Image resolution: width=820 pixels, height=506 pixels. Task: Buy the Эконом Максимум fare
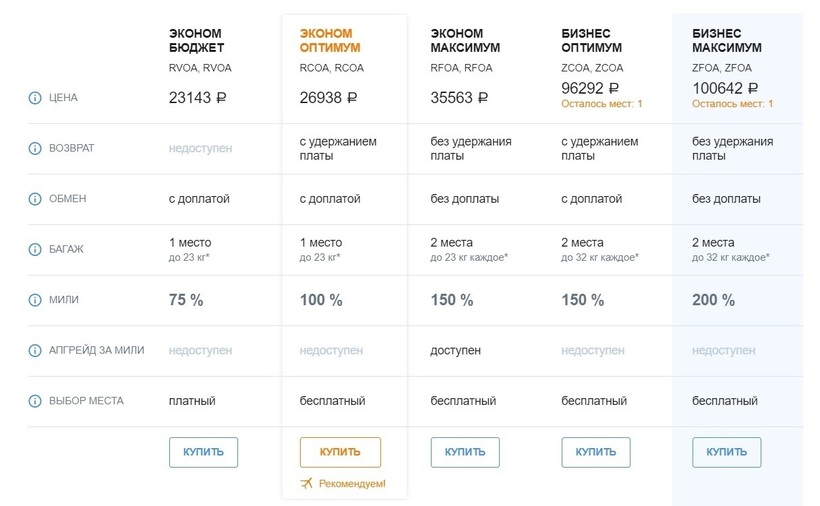point(465,452)
